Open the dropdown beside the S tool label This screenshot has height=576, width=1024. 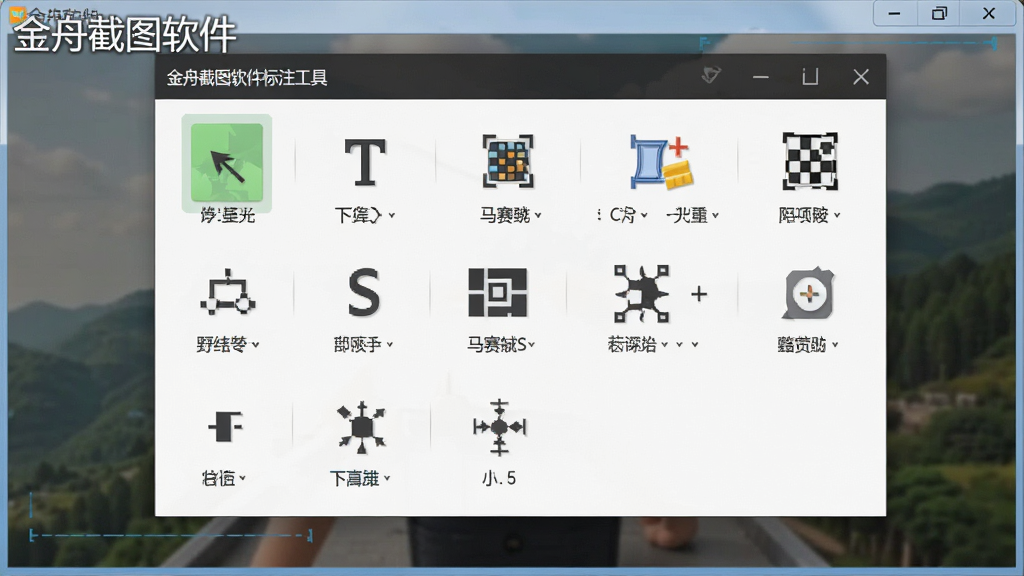390,344
